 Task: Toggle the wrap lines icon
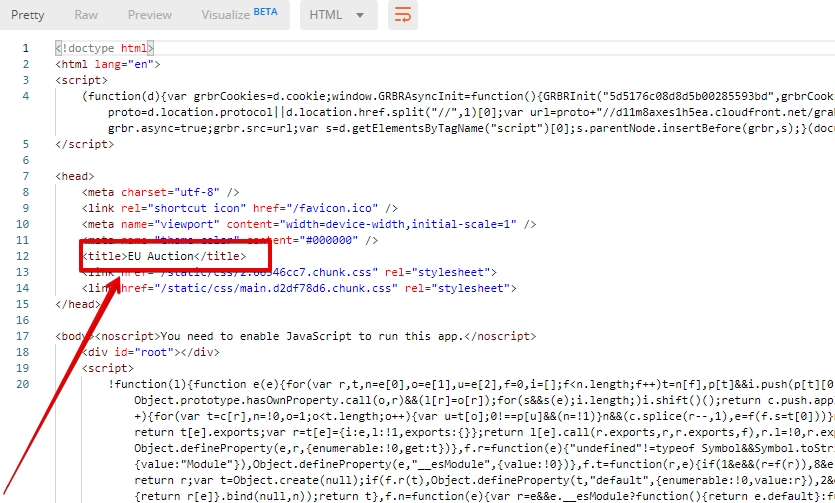pos(403,15)
